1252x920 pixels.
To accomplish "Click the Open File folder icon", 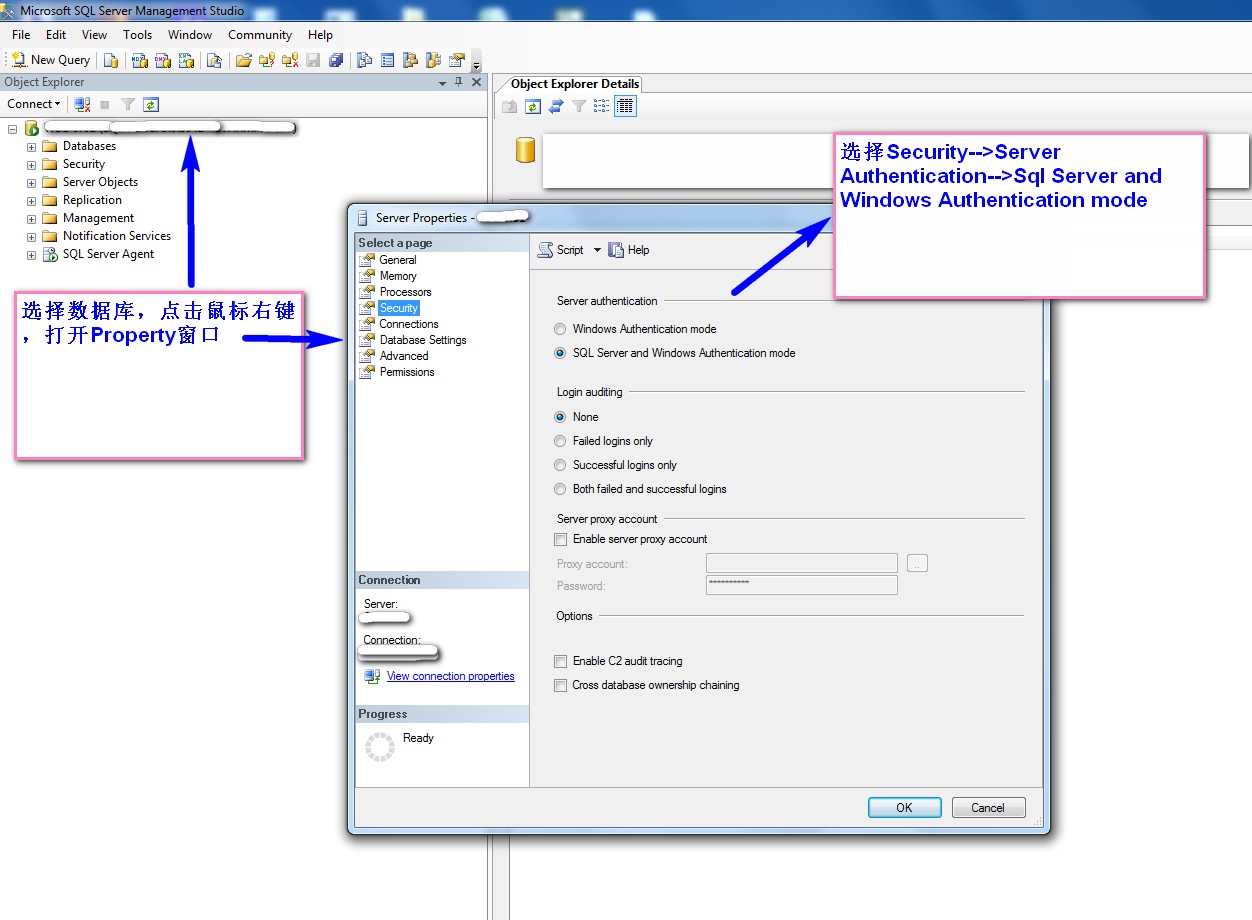I will pos(243,60).
